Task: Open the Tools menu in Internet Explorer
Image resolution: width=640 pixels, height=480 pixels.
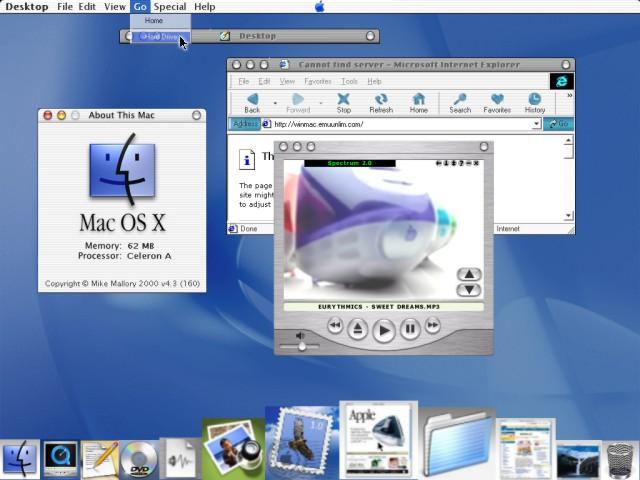Action: (349, 81)
